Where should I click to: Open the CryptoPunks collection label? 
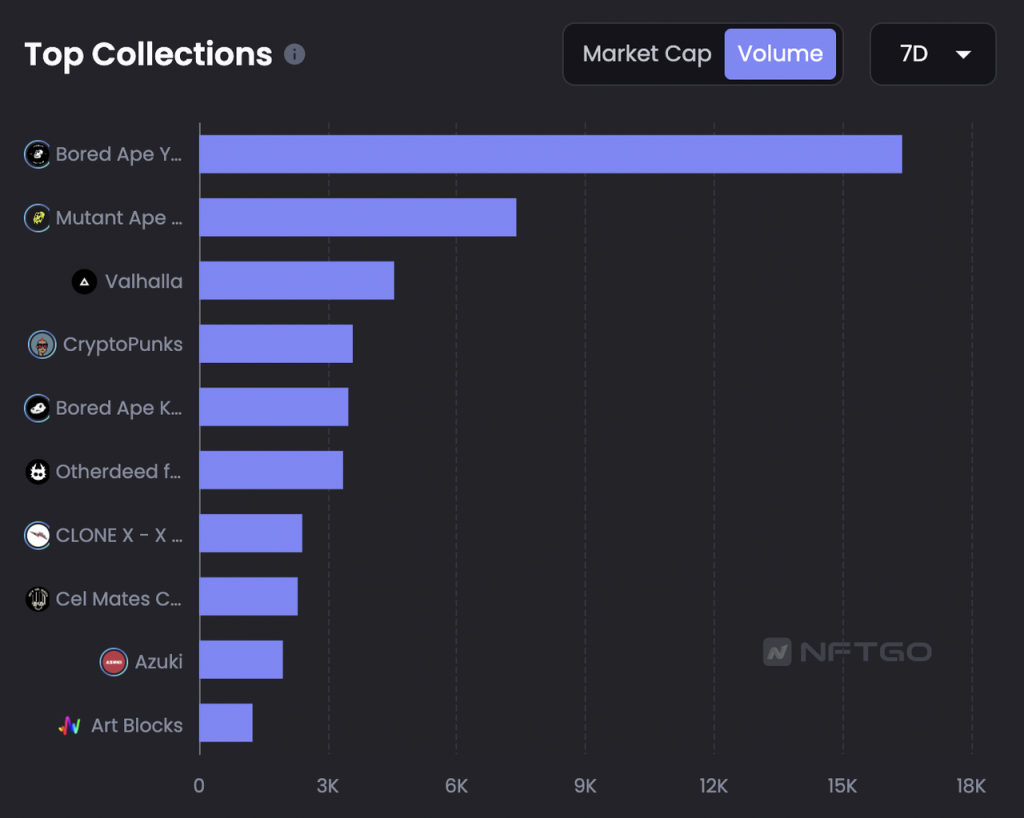[123, 345]
